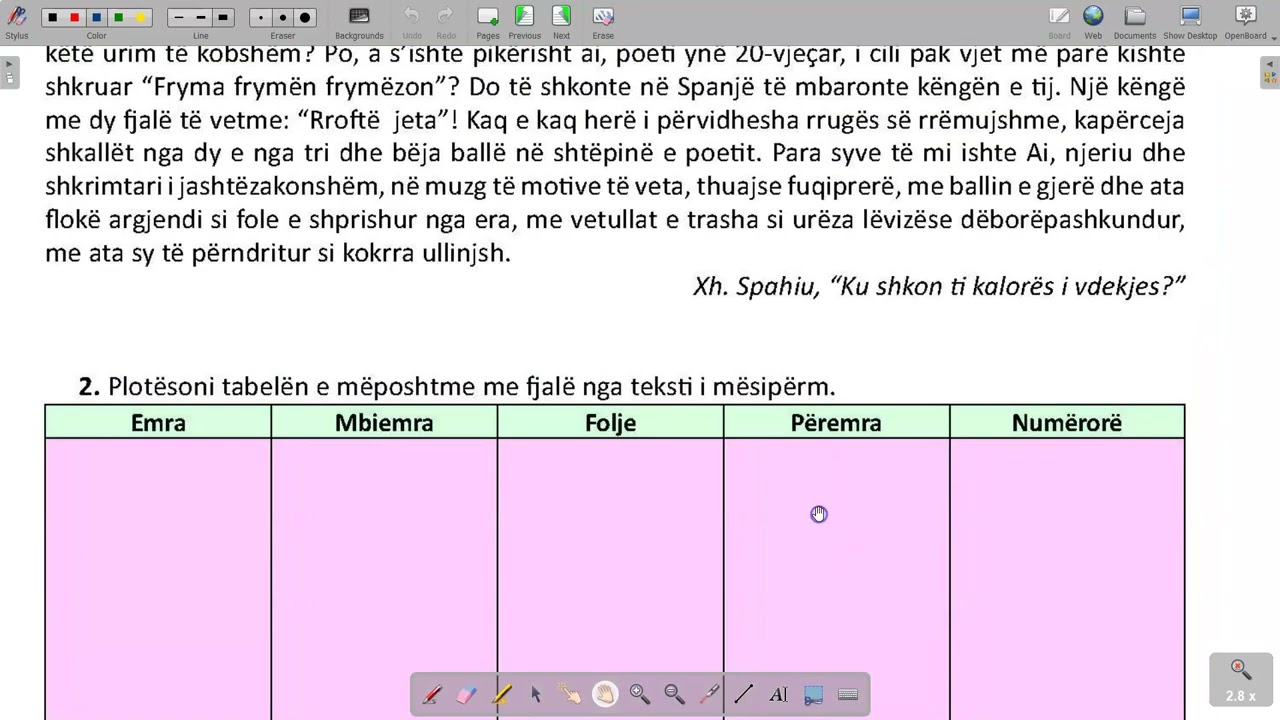
Task: Choose the small eraser size
Action: pos(261,17)
